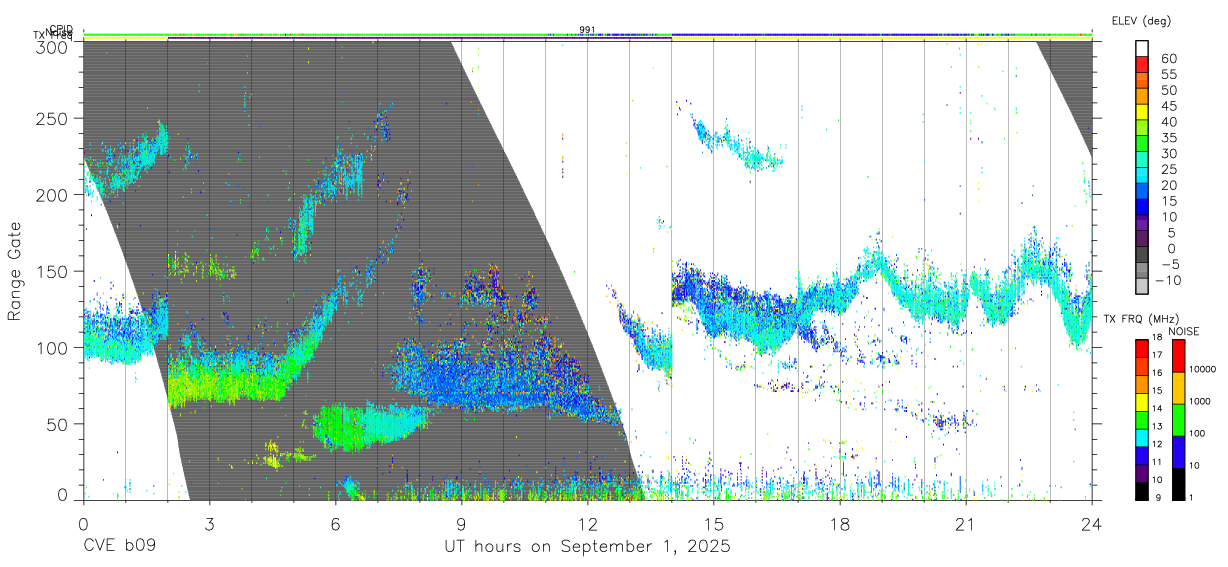Click the "1" tick on the NOISE scale

[1191, 497]
